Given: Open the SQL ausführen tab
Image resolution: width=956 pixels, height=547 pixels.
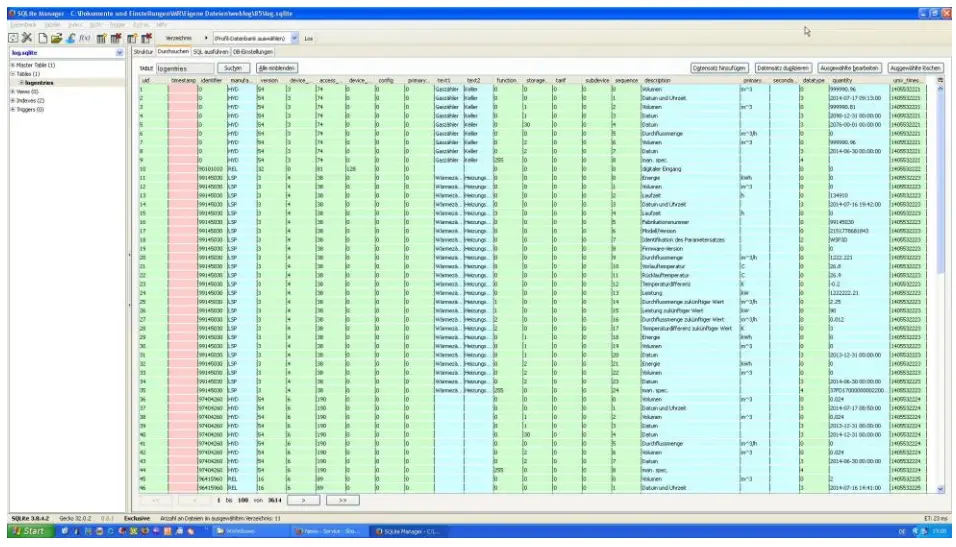Looking at the screenshot, I should [x=210, y=52].
